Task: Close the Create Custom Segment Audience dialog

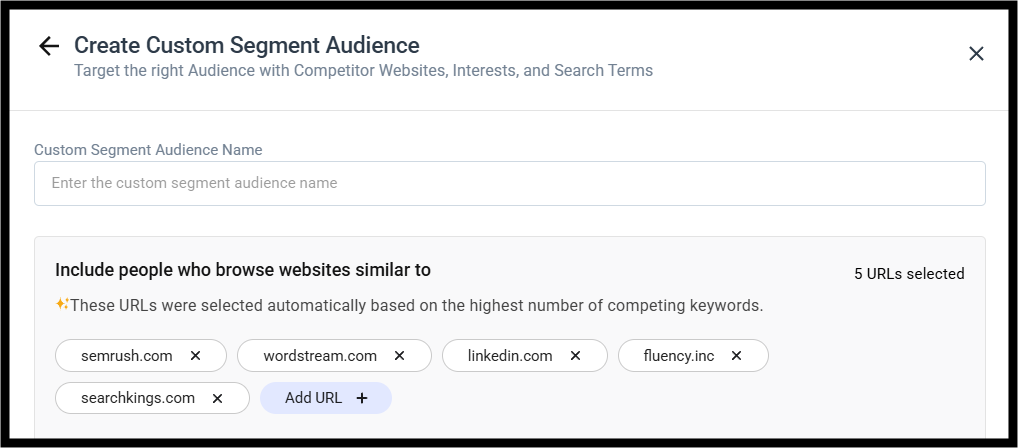Action: click(976, 54)
